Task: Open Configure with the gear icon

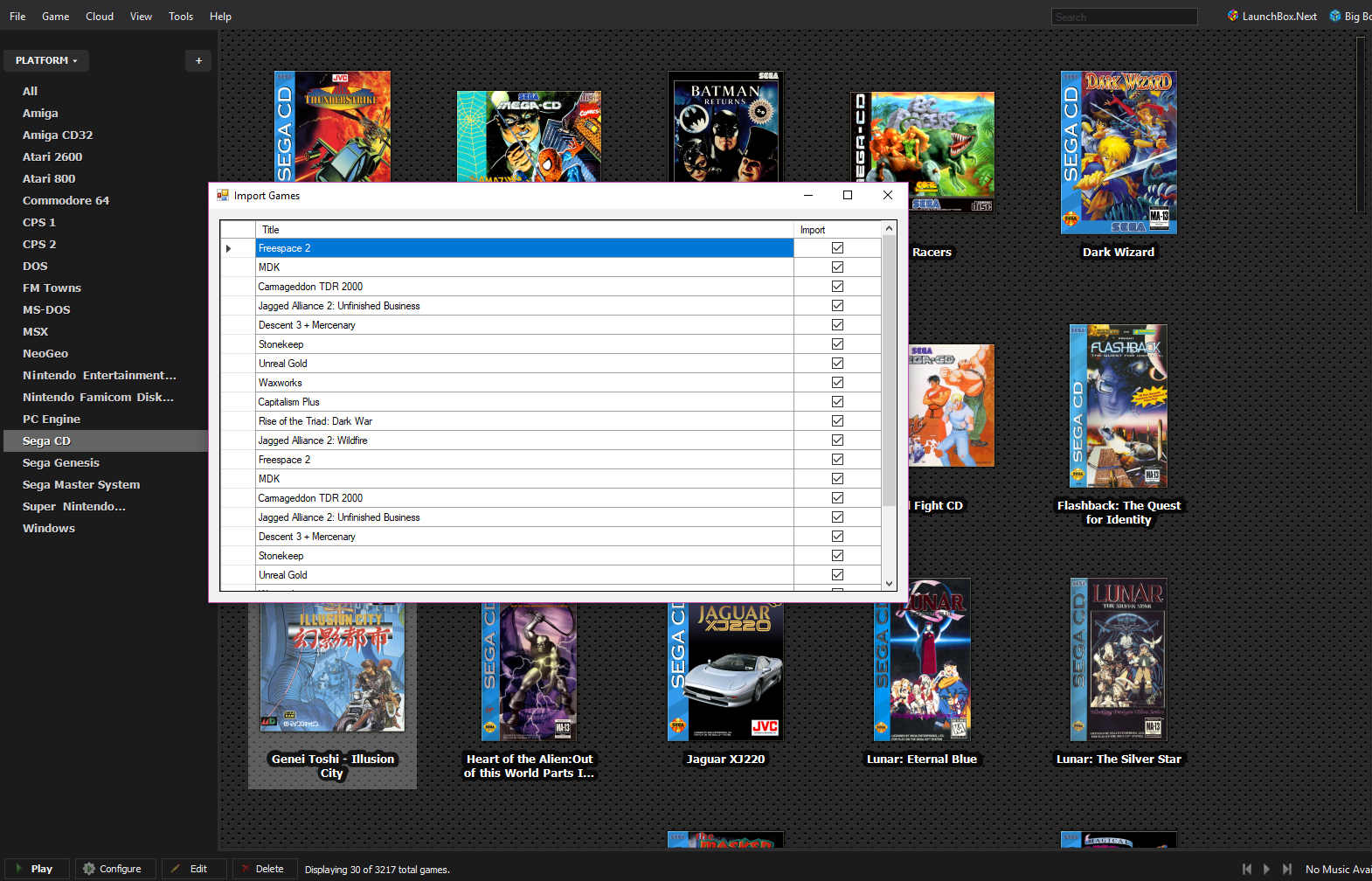Action: tap(114, 869)
